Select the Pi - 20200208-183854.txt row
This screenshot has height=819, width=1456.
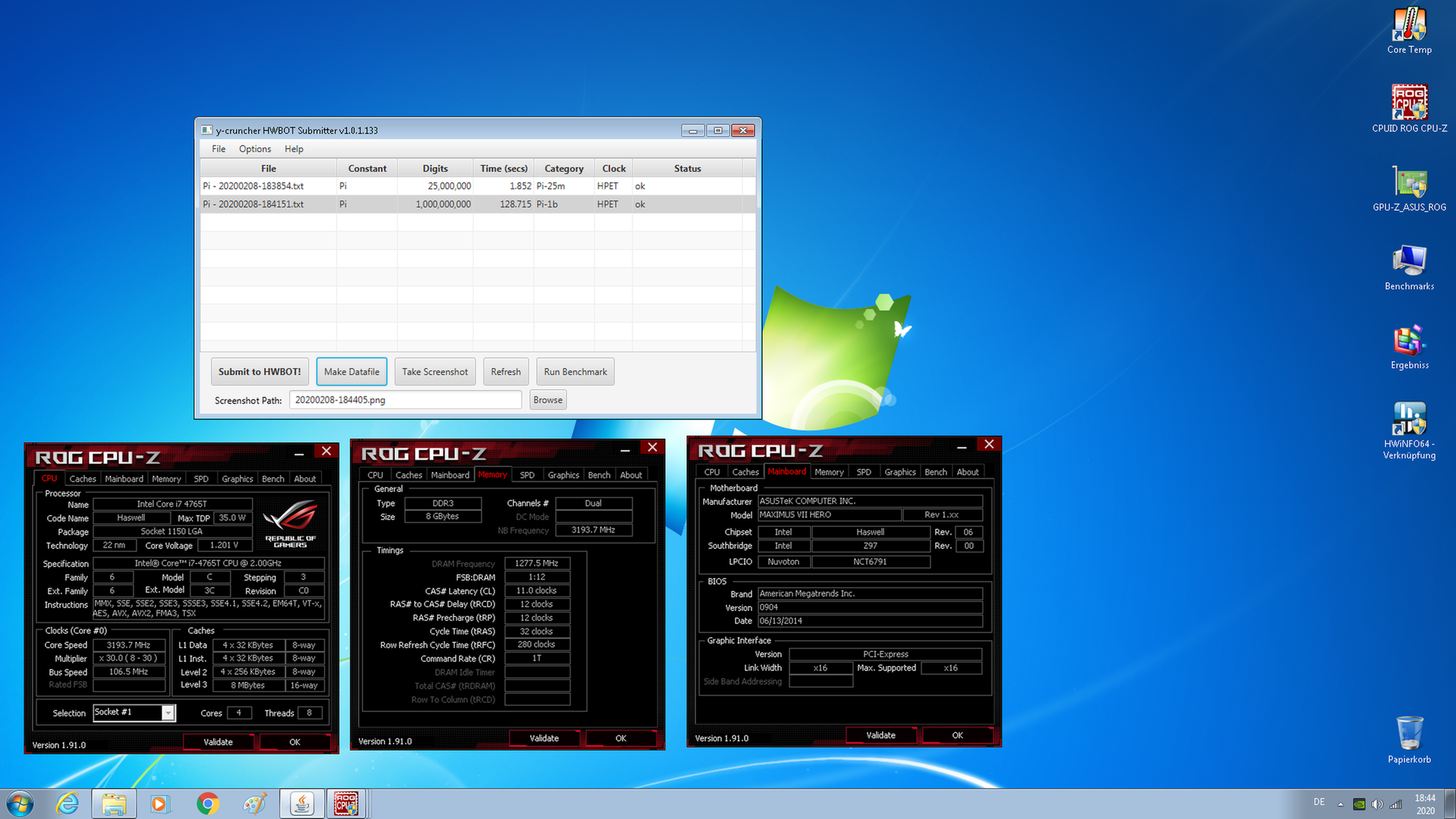point(478,186)
